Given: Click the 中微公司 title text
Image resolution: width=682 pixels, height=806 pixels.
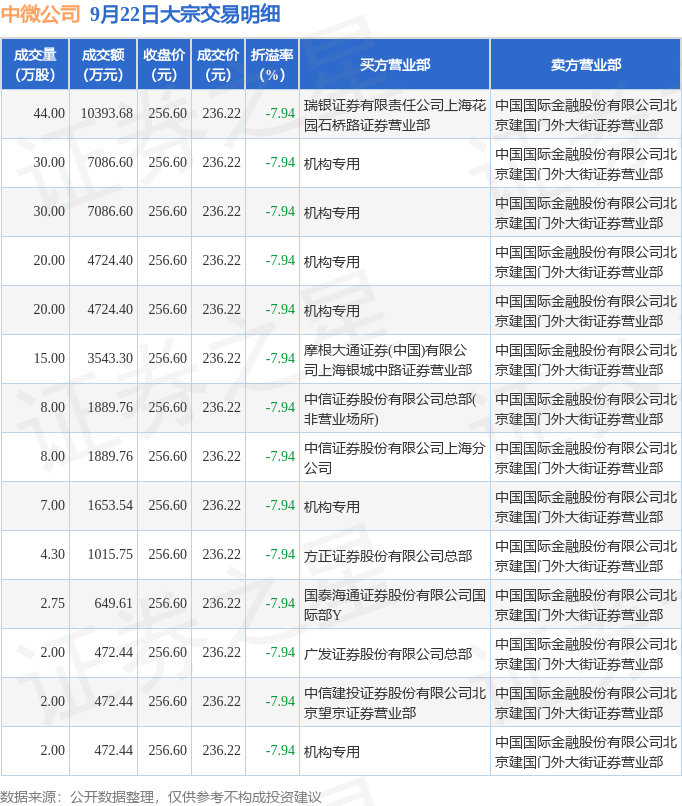Looking at the screenshot, I should (x=41, y=14).
